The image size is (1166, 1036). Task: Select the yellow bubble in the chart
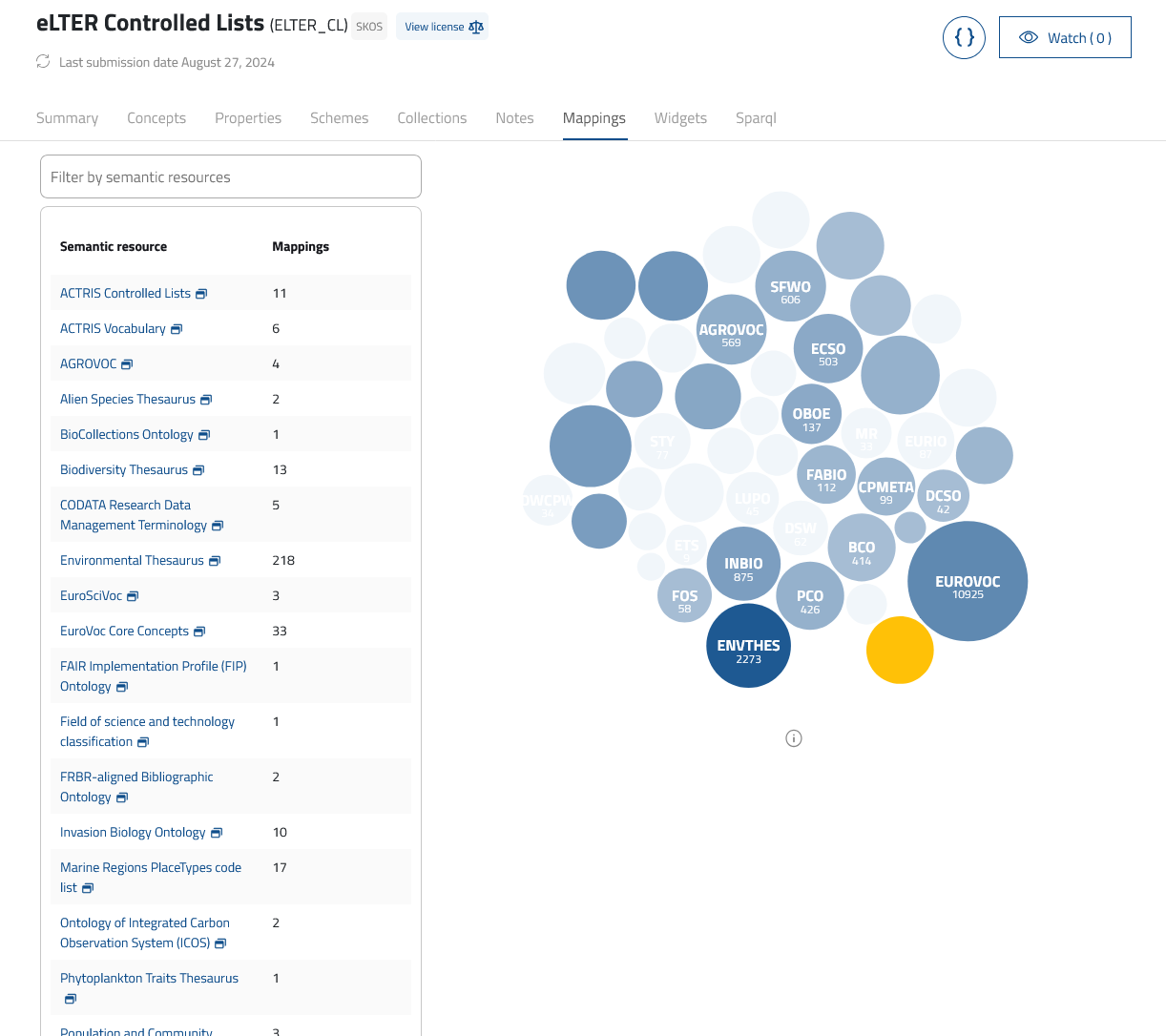click(x=900, y=650)
